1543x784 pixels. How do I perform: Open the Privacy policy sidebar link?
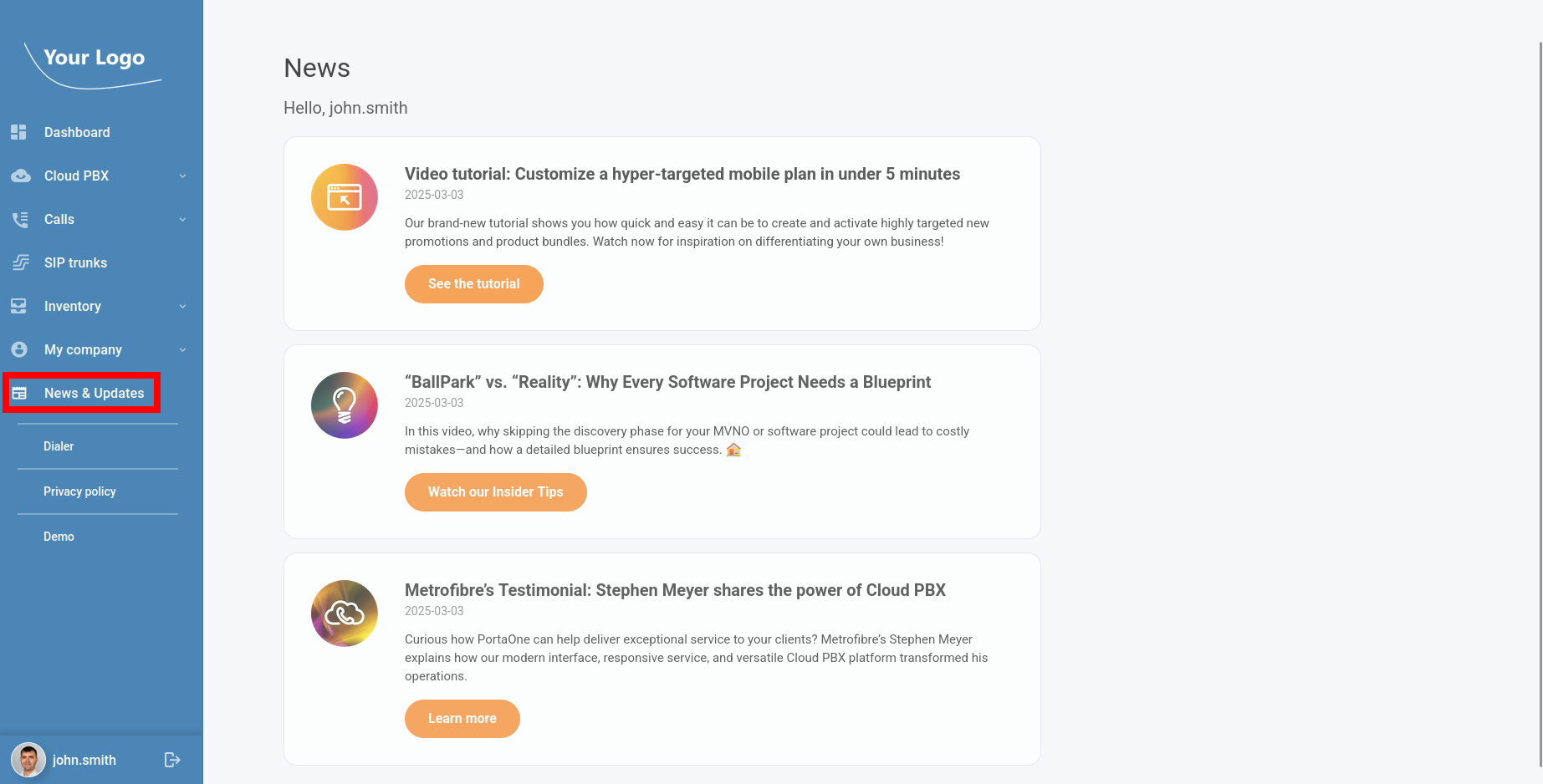tap(79, 491)
